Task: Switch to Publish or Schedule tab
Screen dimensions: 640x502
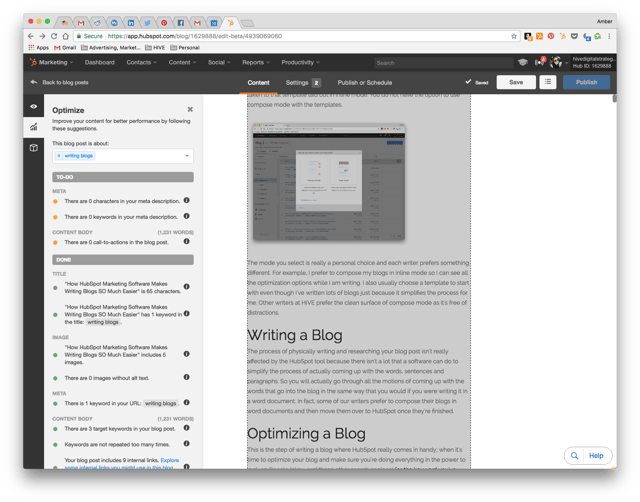Action: (x=364, y=82)
